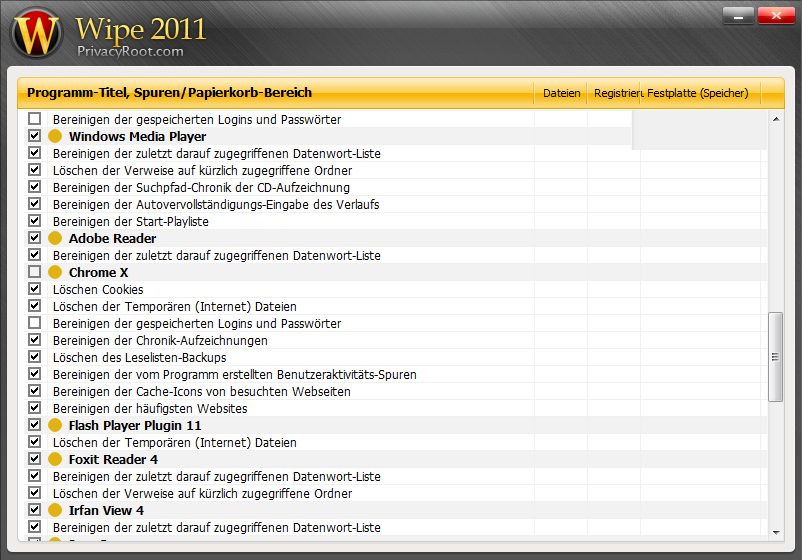Screen dimensions: 802x560
Task: Minimize the Wipe 2011 window
Action: pos(738,16)
